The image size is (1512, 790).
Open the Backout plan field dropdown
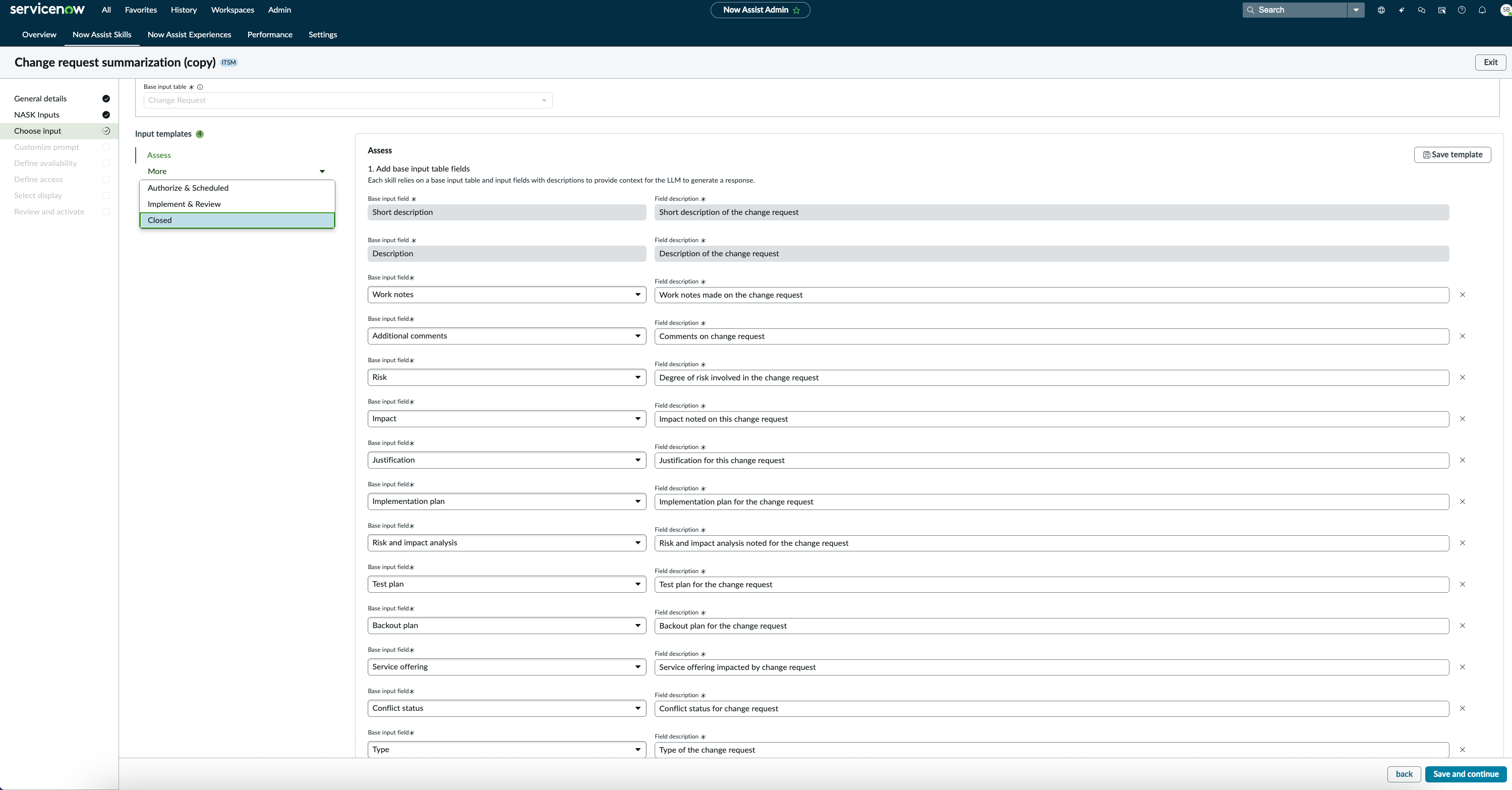tap(506, 626)
